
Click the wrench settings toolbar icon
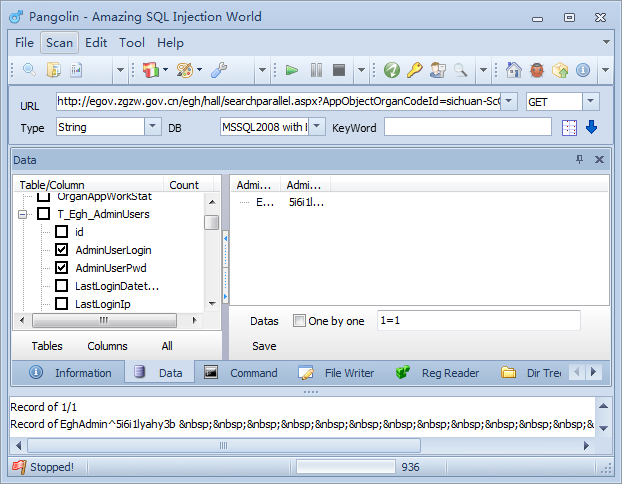[x=219, y=70]
